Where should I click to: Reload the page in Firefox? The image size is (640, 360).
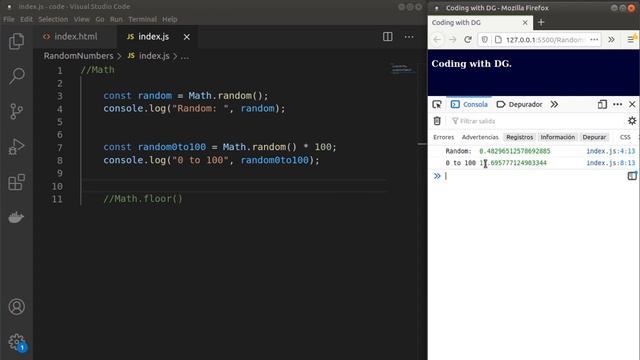coord(468,40)
